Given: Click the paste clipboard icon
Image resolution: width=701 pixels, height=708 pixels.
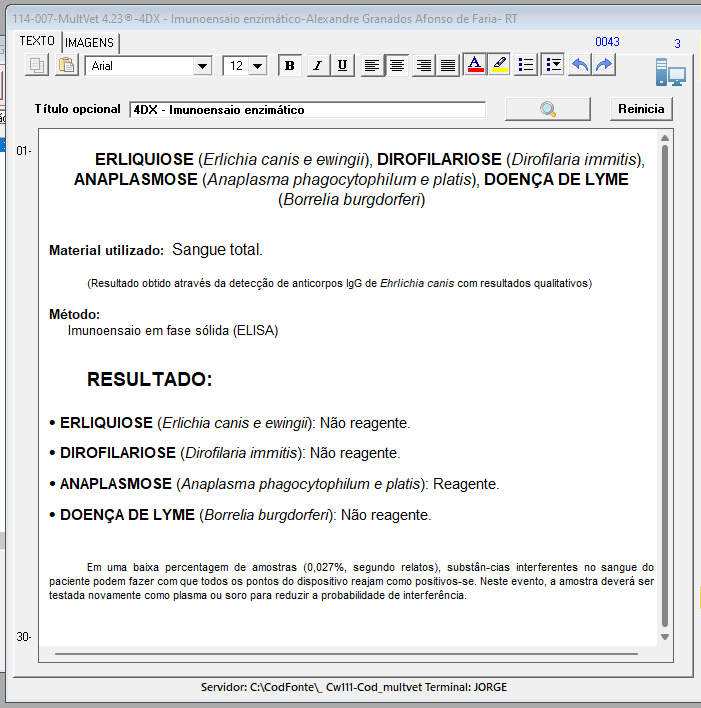Looking at the screenshot, I should click(66, 65).
